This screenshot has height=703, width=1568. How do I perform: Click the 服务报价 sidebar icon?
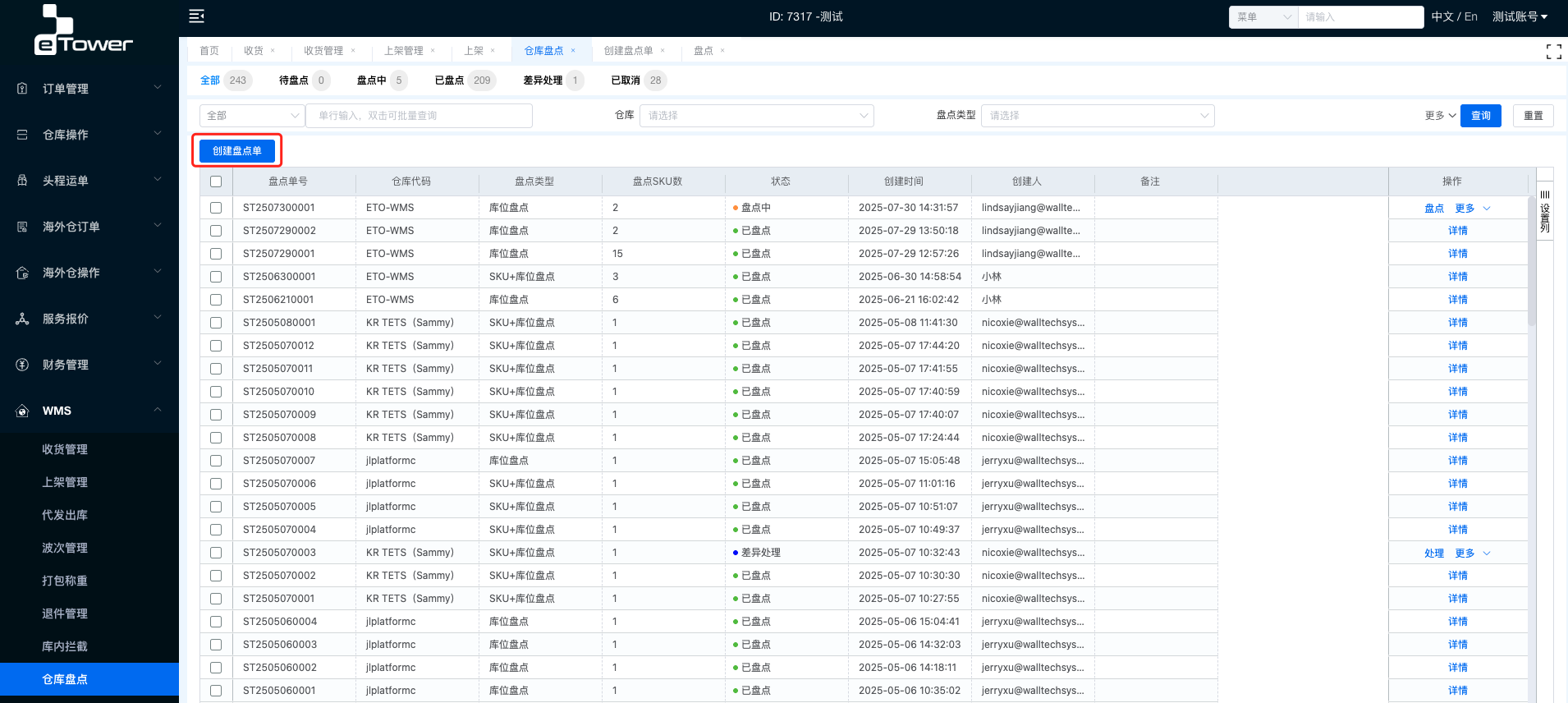(x=22, y=319)
